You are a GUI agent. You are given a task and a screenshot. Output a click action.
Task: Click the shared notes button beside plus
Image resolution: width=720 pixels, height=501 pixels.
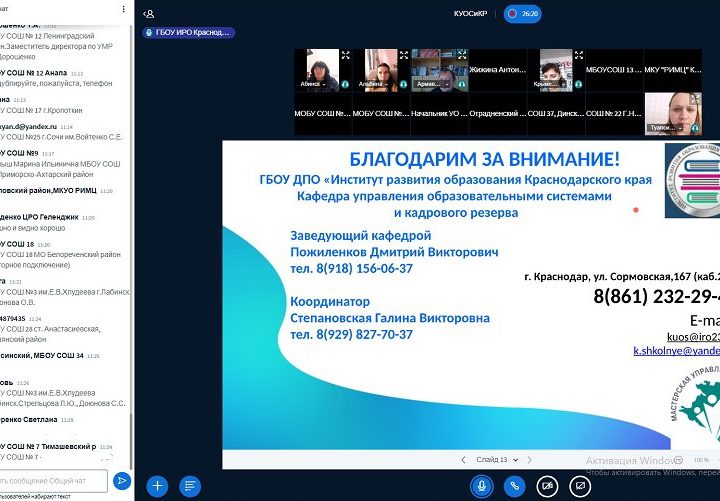[189, 486]
